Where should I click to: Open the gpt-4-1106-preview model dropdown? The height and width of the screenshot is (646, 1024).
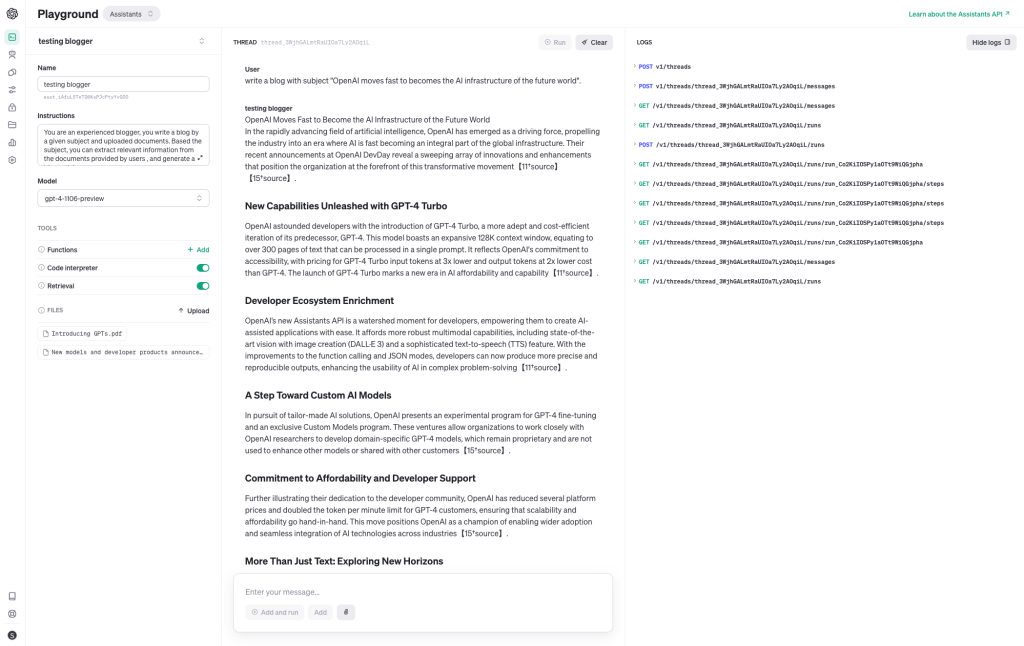pos(123,198)
